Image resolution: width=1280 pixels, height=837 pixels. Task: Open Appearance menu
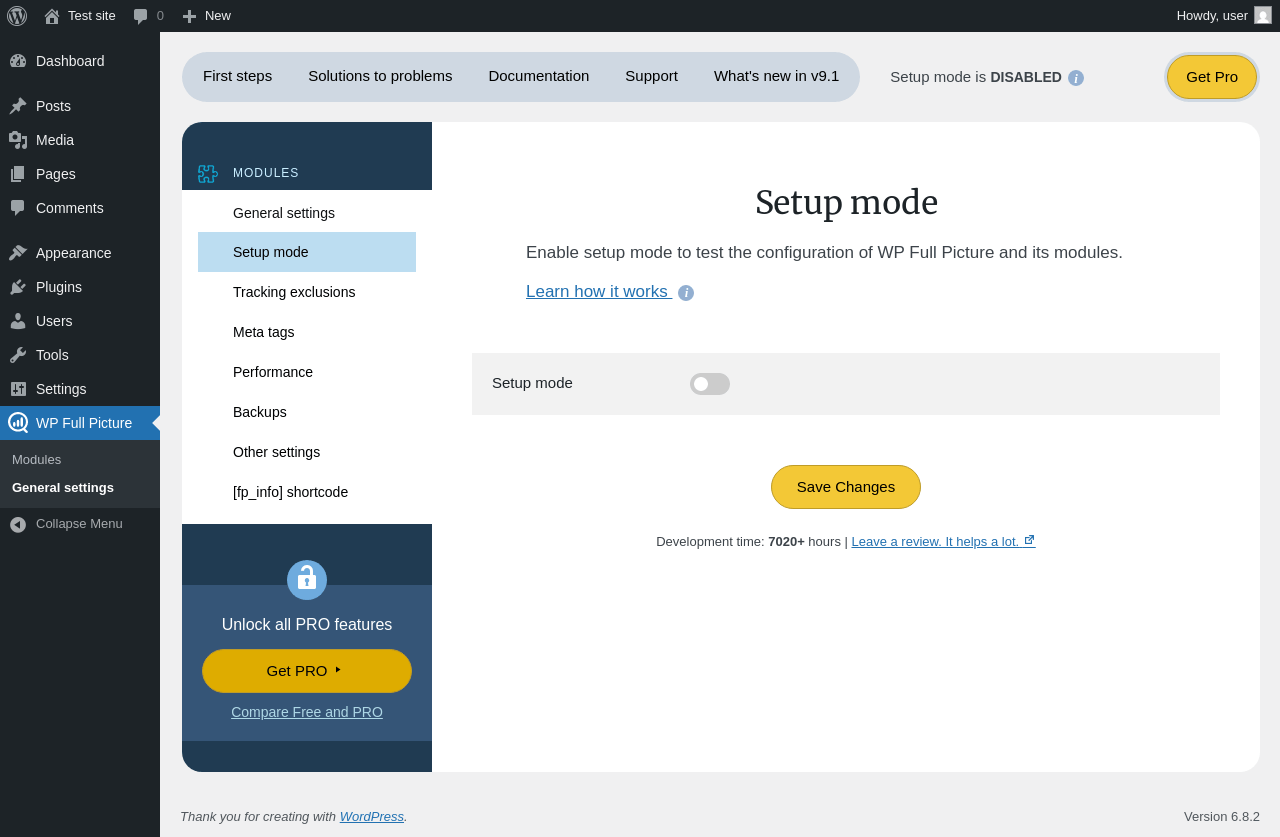pos(74,253)
